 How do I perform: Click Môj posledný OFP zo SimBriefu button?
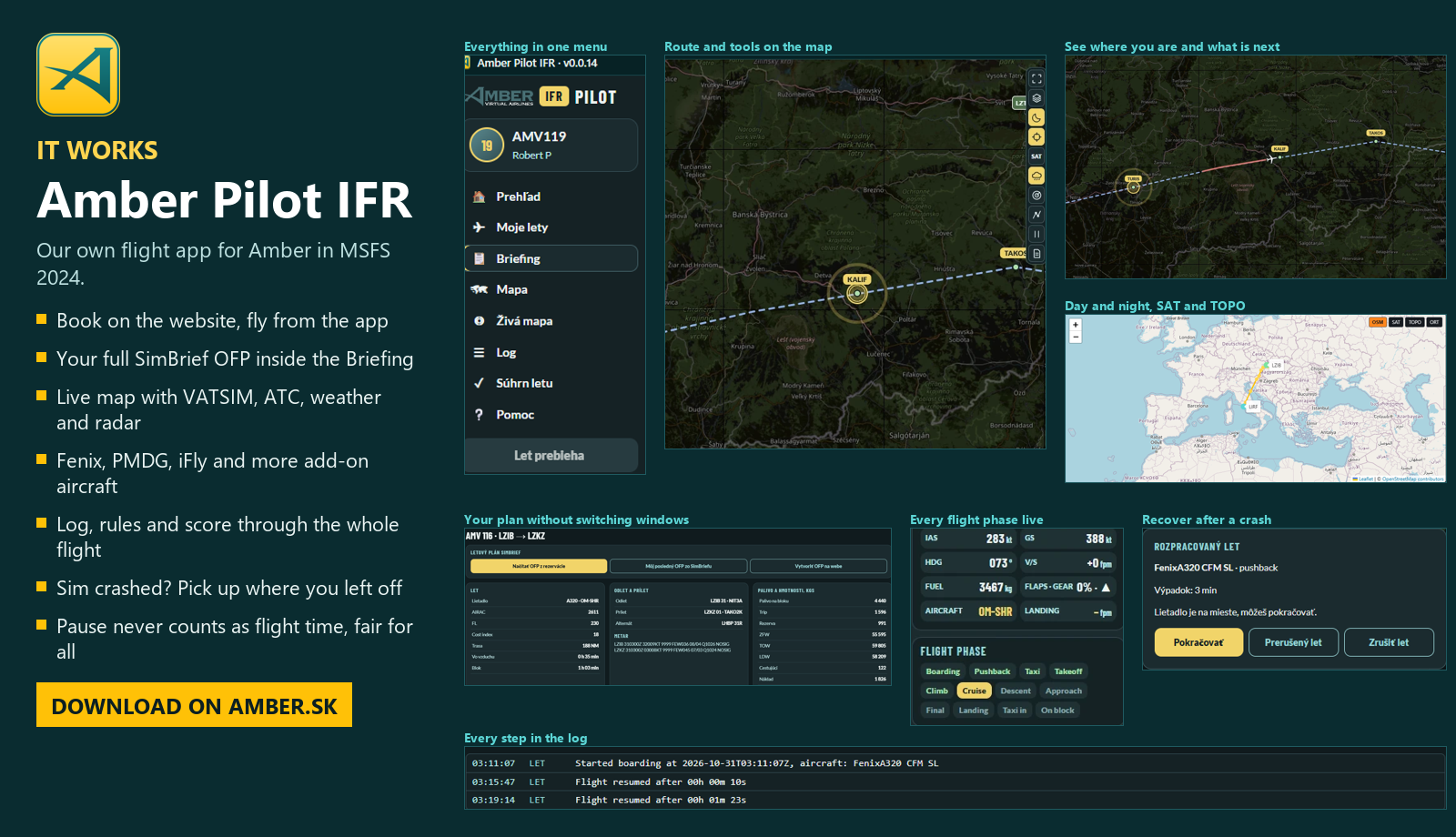678,566
